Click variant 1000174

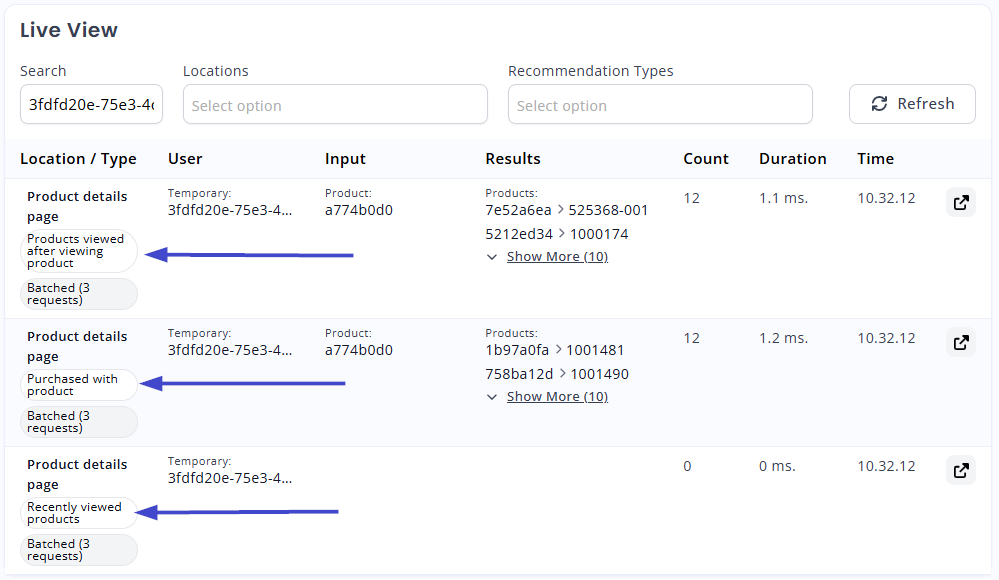(x=599, y=235)
